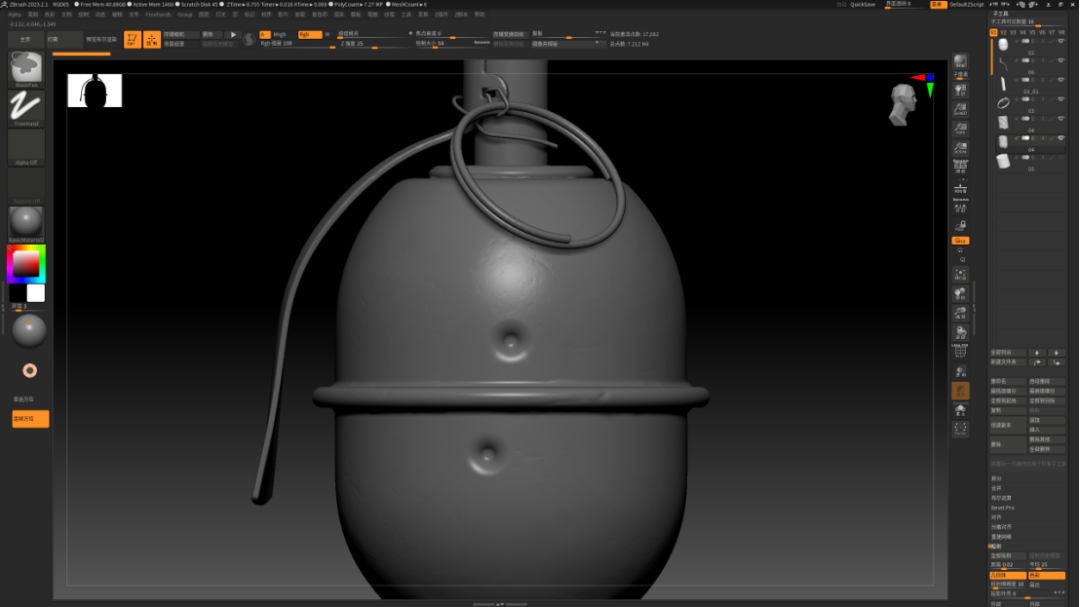Image resolution: width=1080 pixels, height=607 pixels.
Task: Hide subtool 03 with its eye icon
Action: tap(1061, 99)
